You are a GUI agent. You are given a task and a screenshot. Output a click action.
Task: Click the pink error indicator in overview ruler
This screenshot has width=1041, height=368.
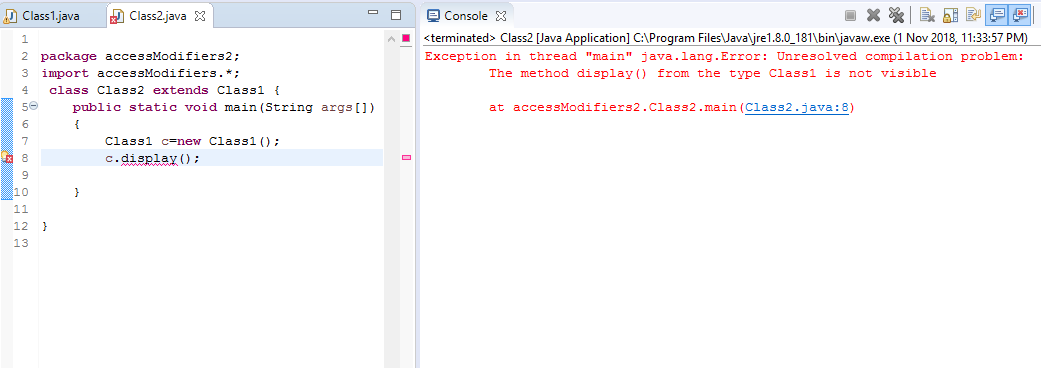[406, 39]
